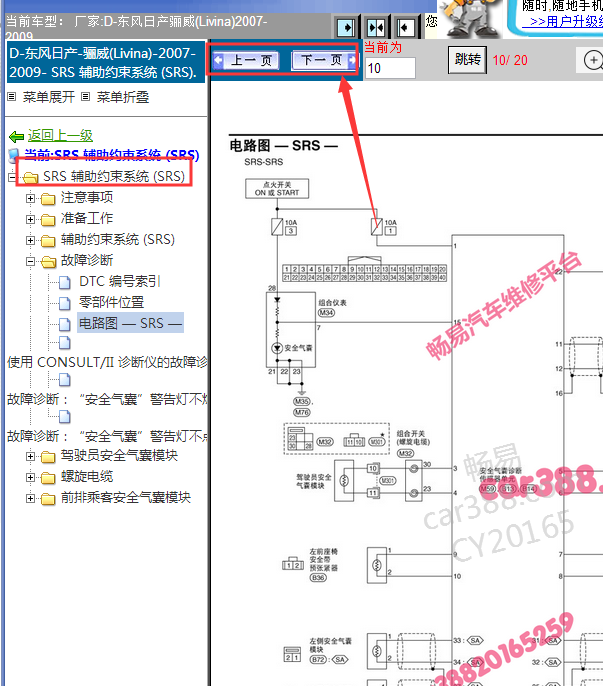The width and height of the screenshot is (603, 686).
Task: Click 菜单折叠 to collapse the menu
Action: (x=123, y=97)
